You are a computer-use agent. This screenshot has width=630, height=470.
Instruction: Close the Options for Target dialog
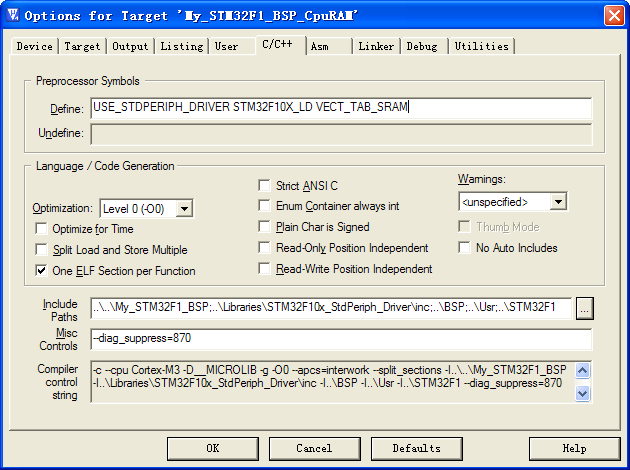(x=614, y=16)
